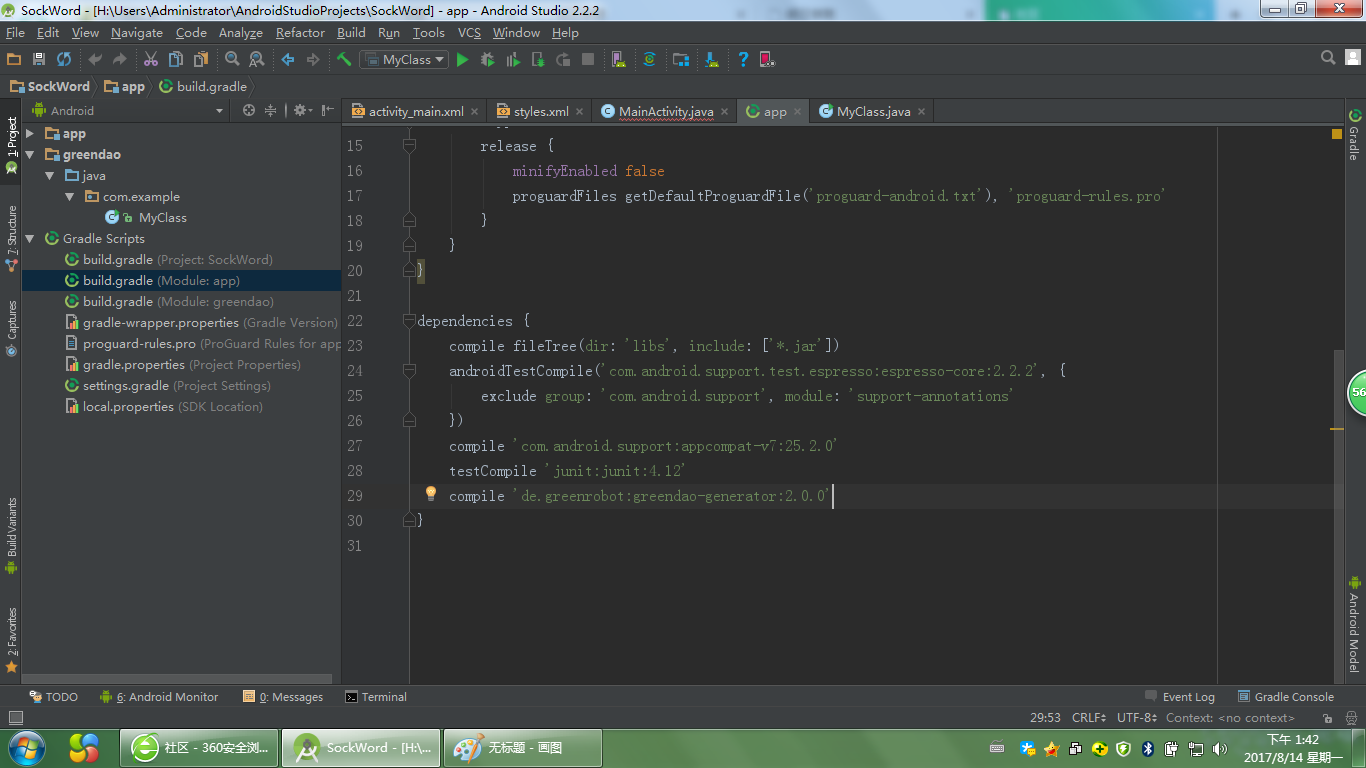Viewport: 1366px width, 768px height.
Task: Click the Find magnifier icon in toolbar
Action: point(232,60)
